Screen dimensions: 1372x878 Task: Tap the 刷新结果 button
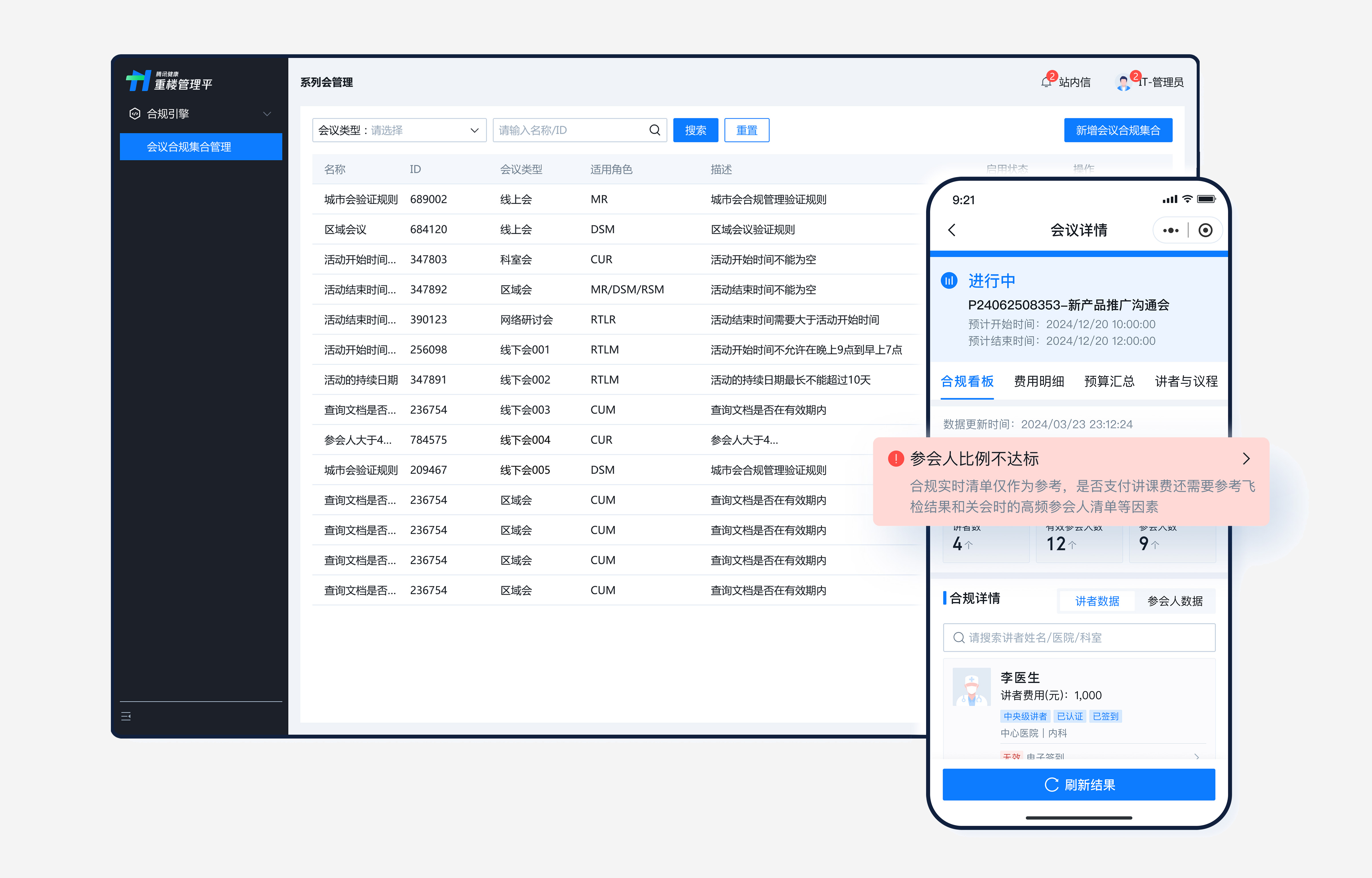pyautogui.click(x=1078, y=785)
